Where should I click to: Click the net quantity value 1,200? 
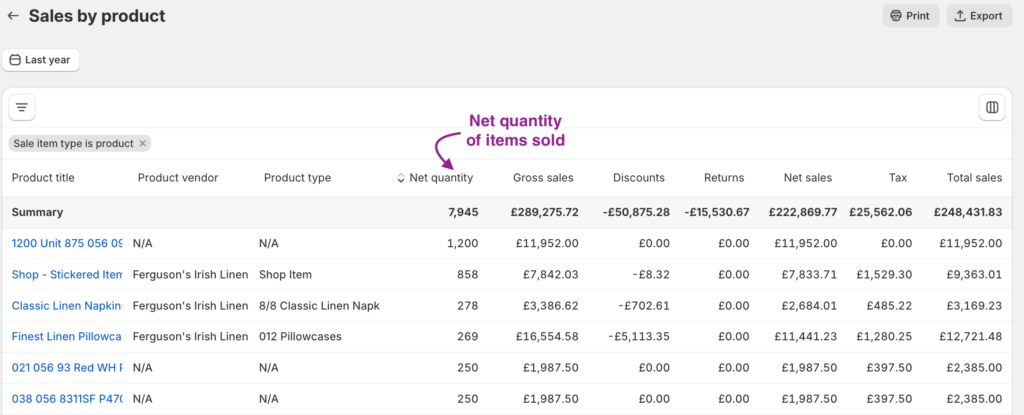click(462, 243)
